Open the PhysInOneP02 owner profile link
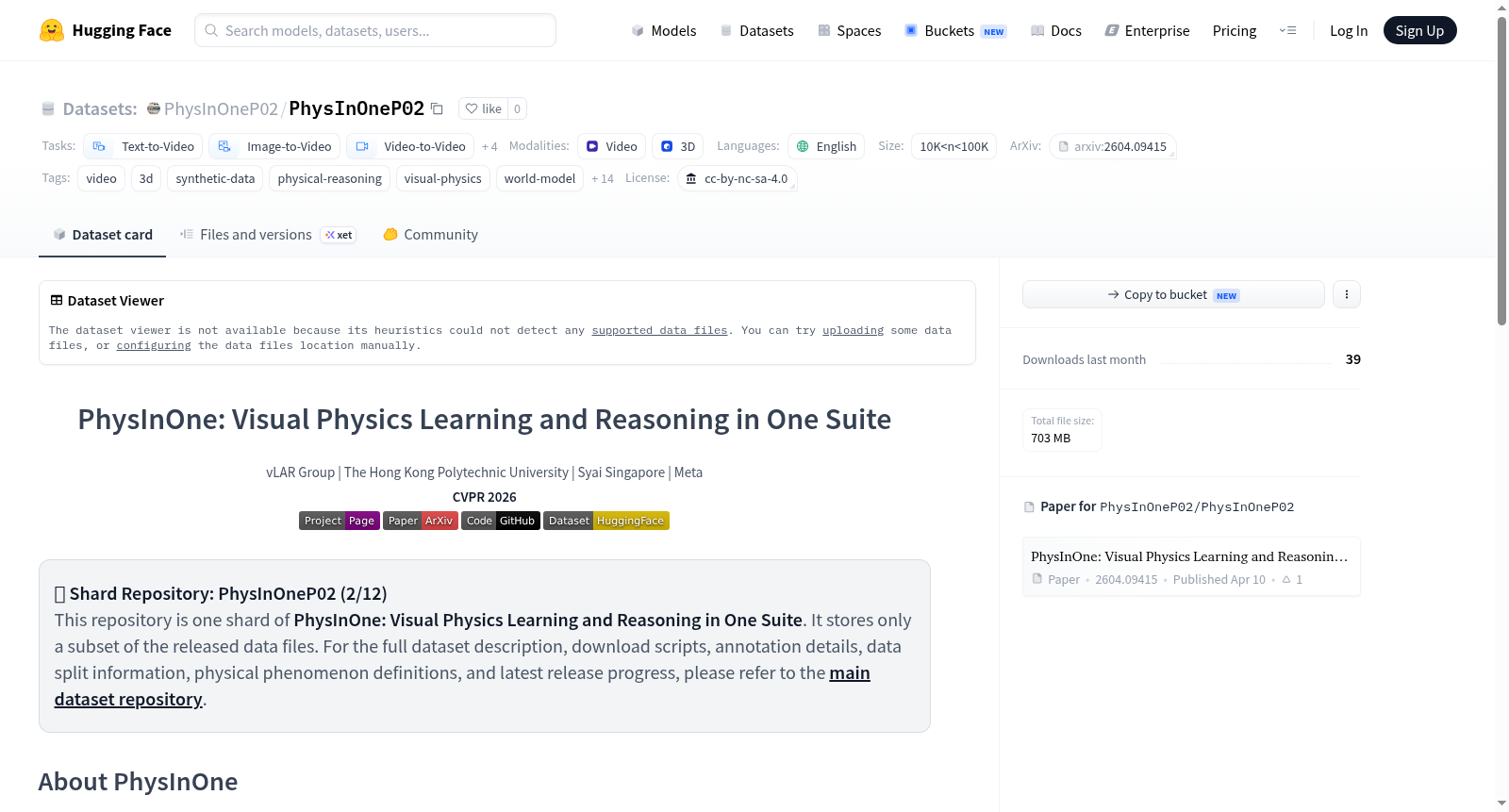Screen dimensions: 1509x812 [221, 108]
